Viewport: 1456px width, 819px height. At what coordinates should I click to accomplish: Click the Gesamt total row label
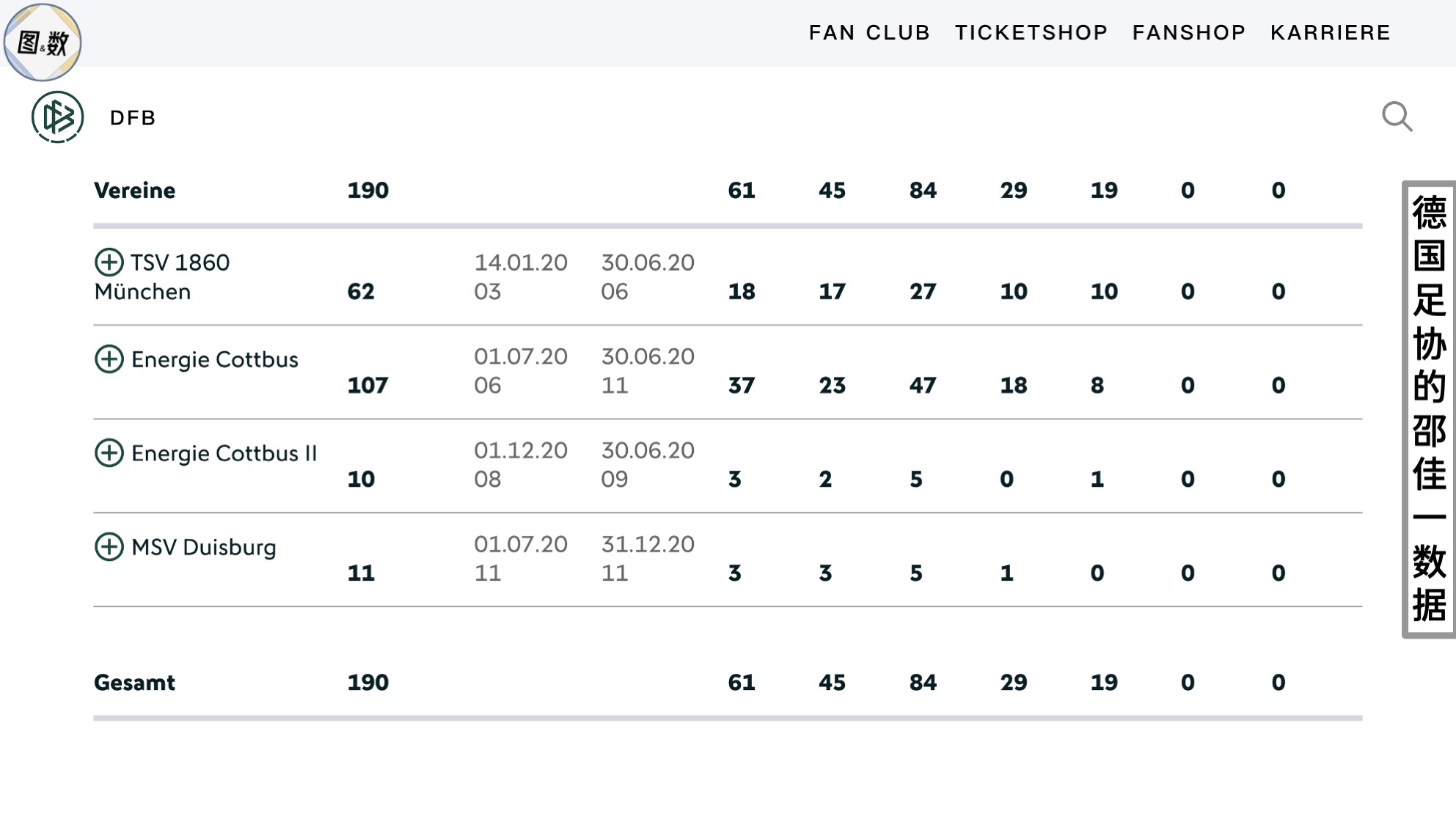135,683
